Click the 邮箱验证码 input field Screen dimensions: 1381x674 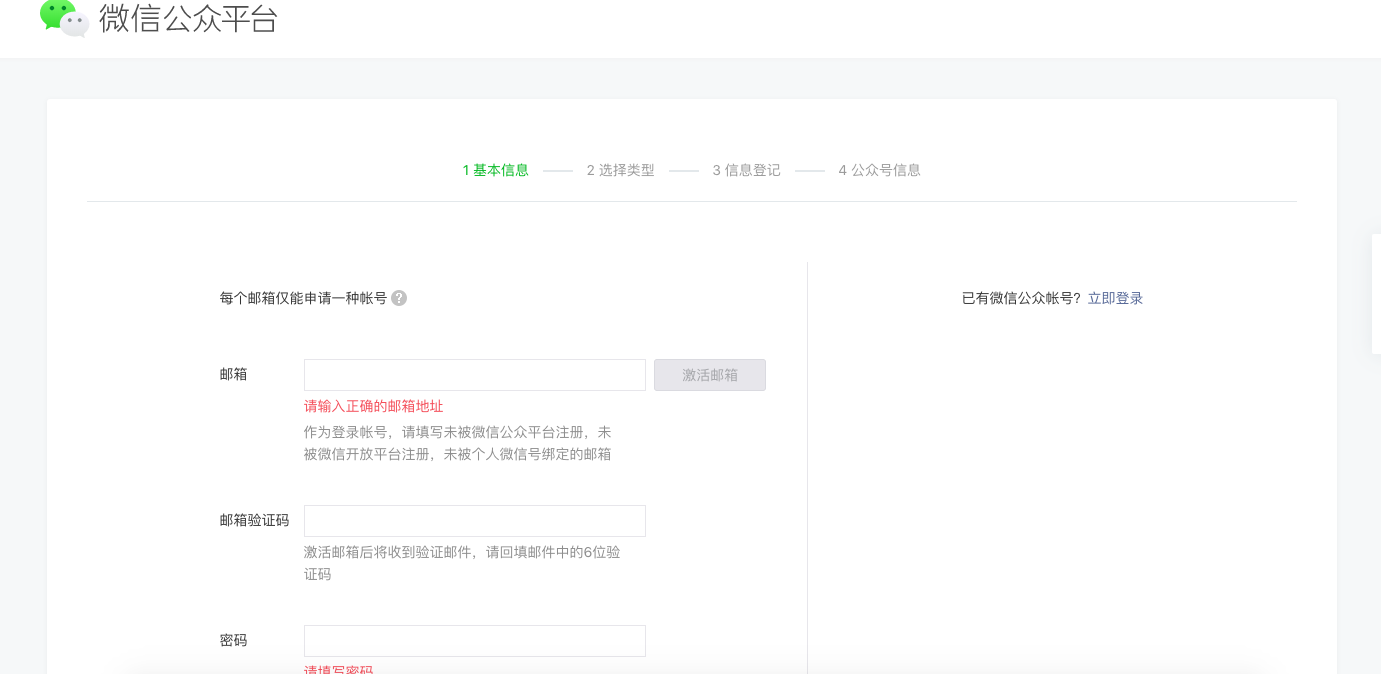pyautogui.click(x=474, y=520)
